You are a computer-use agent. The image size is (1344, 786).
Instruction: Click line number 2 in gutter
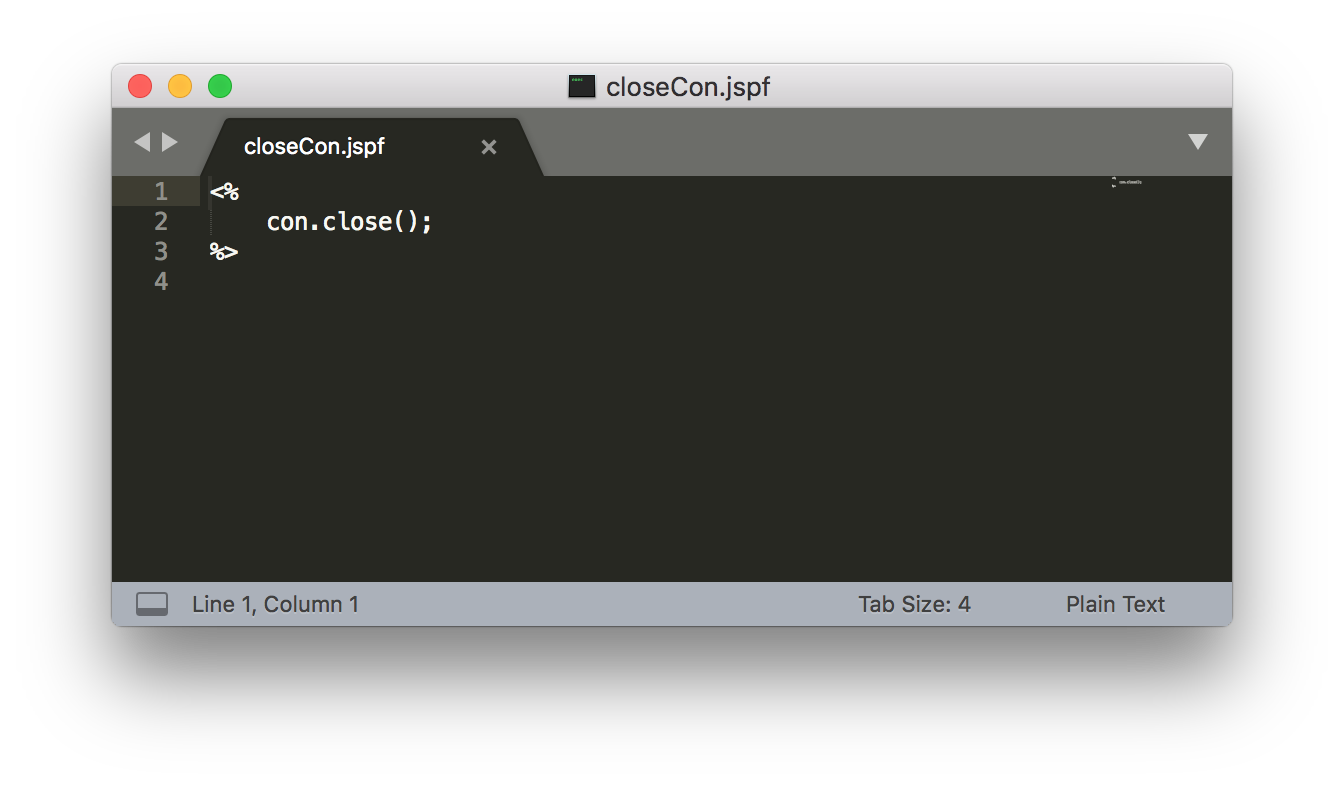click(x=161, y=221)
